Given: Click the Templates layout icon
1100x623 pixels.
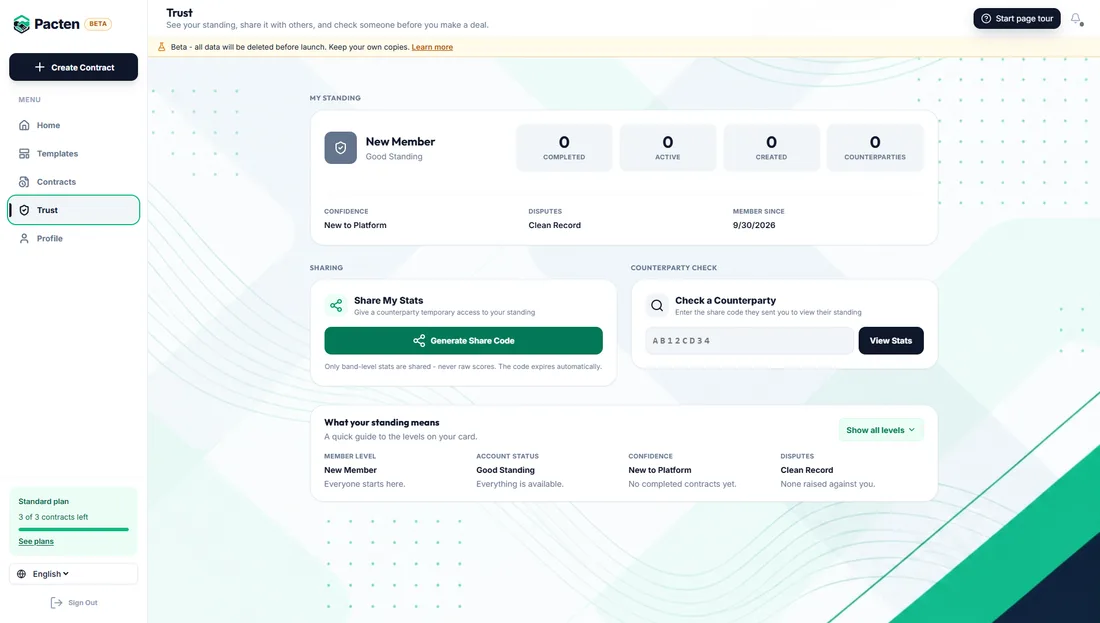Looking at the screenshot, I should 24,154.
